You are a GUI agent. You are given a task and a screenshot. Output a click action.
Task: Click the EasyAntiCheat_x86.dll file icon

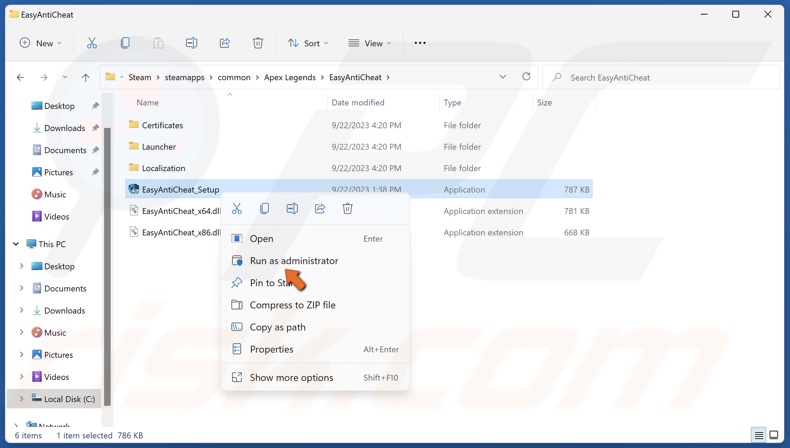click(134, 232)
